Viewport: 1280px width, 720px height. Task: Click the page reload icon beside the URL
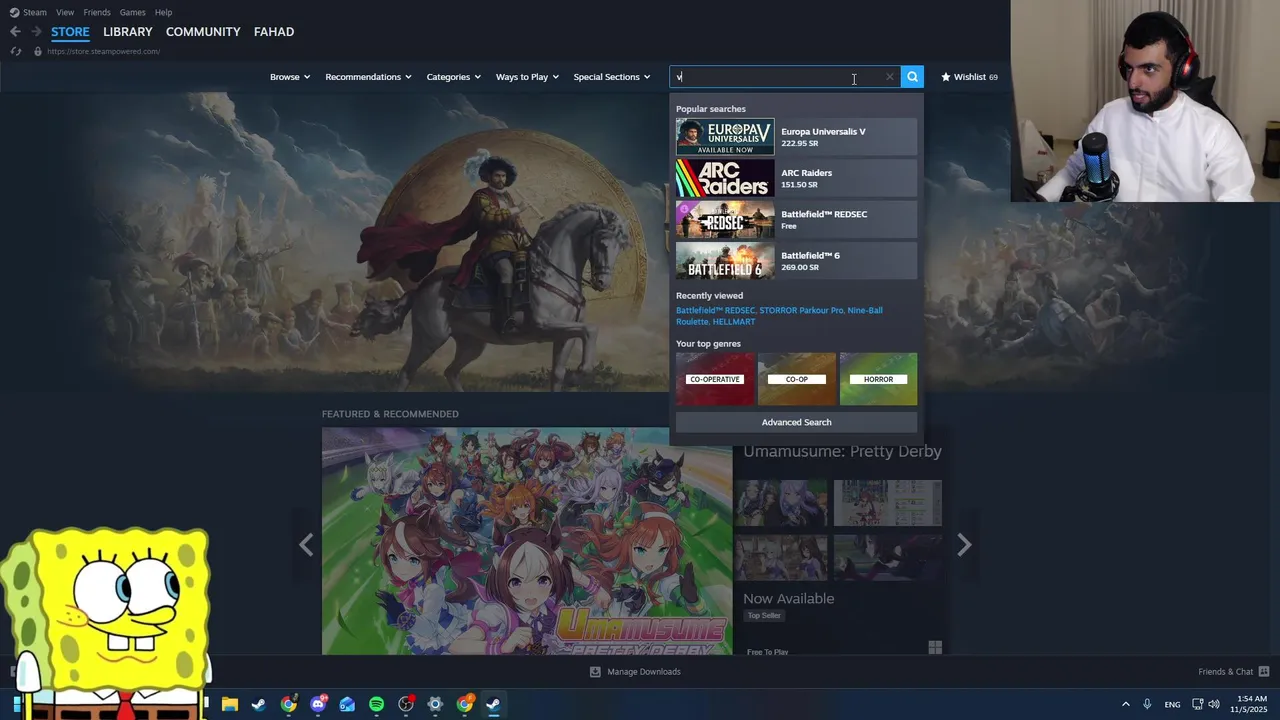(x=16, y=52)
